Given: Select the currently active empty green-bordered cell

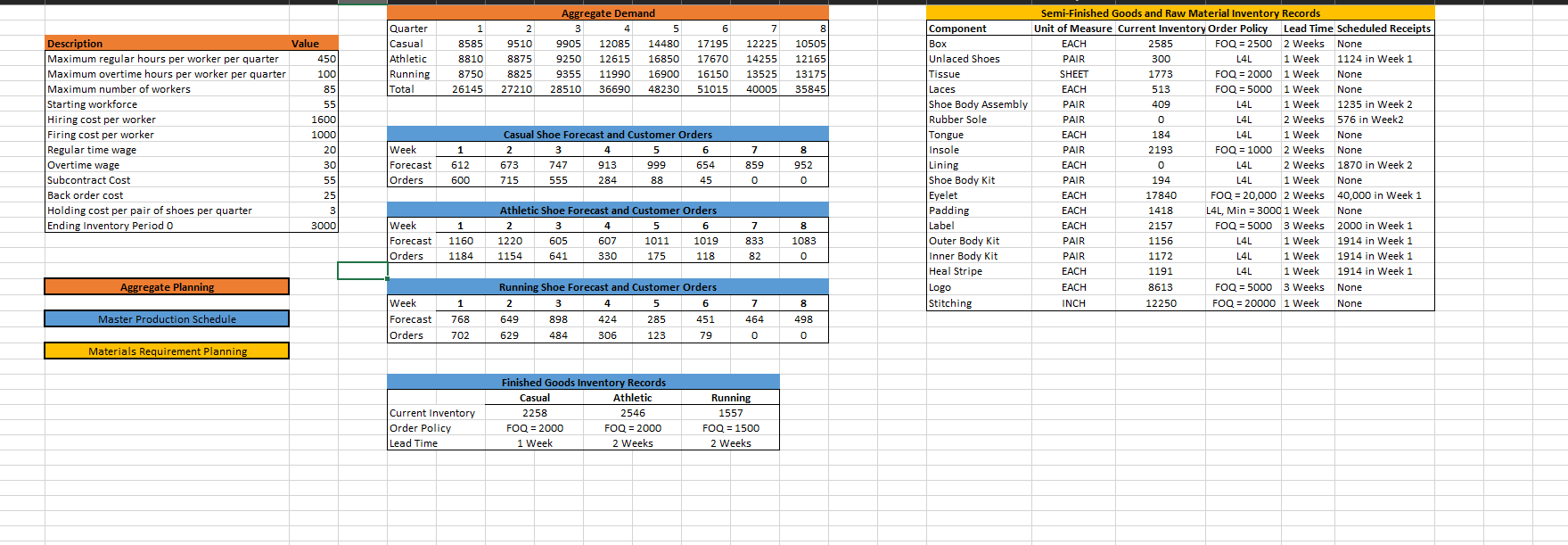Looking at the screenshot, I should (362, 270).
